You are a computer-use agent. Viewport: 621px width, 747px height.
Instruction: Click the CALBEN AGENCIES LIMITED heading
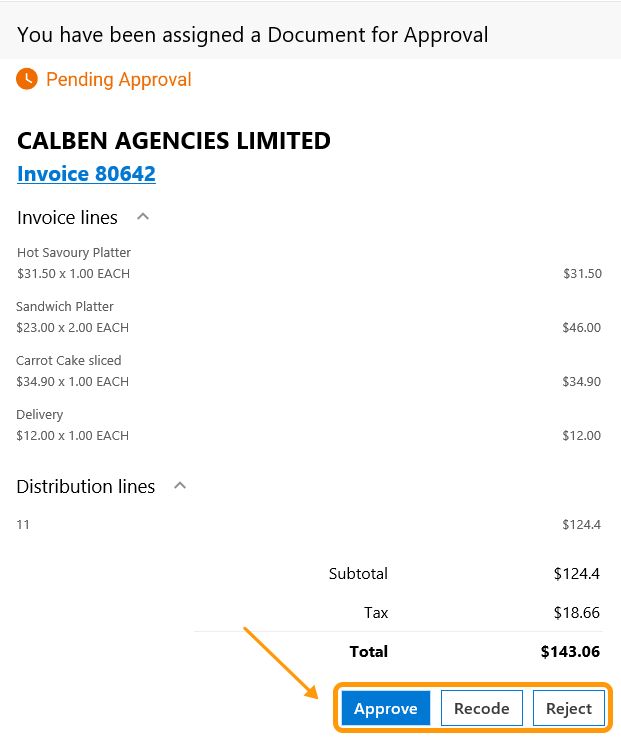174,141
